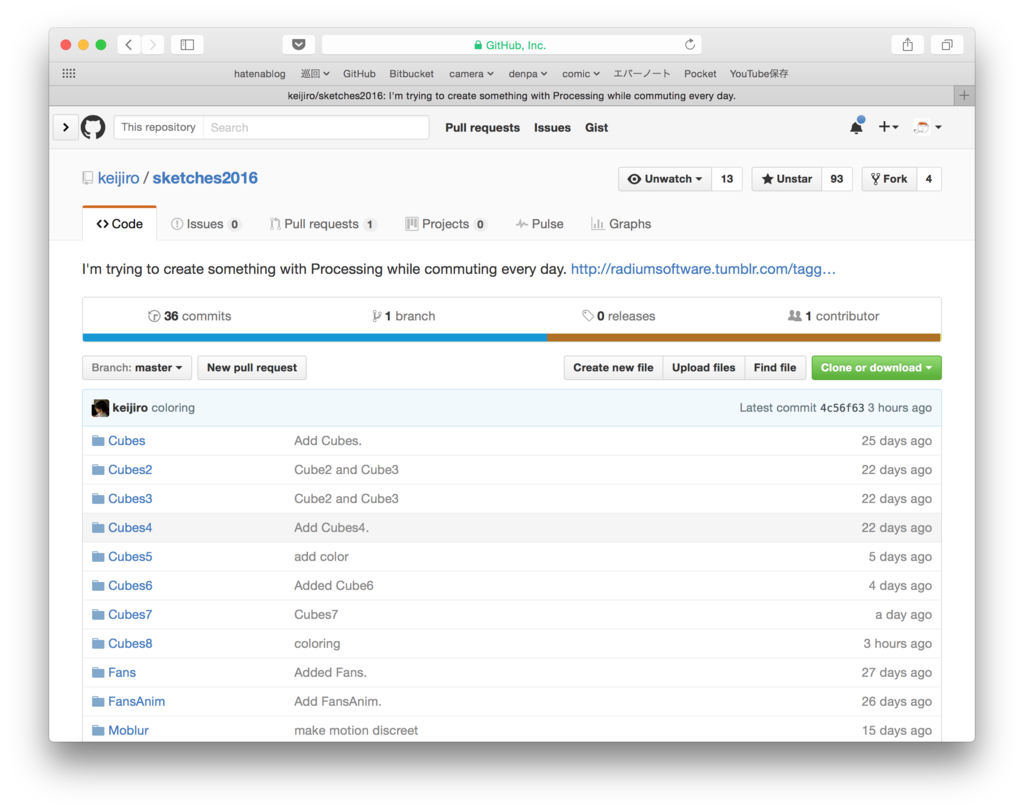Go back with Safari's back arrow
This screenshot has height=812, width=1024.
(x=129, y=44)
